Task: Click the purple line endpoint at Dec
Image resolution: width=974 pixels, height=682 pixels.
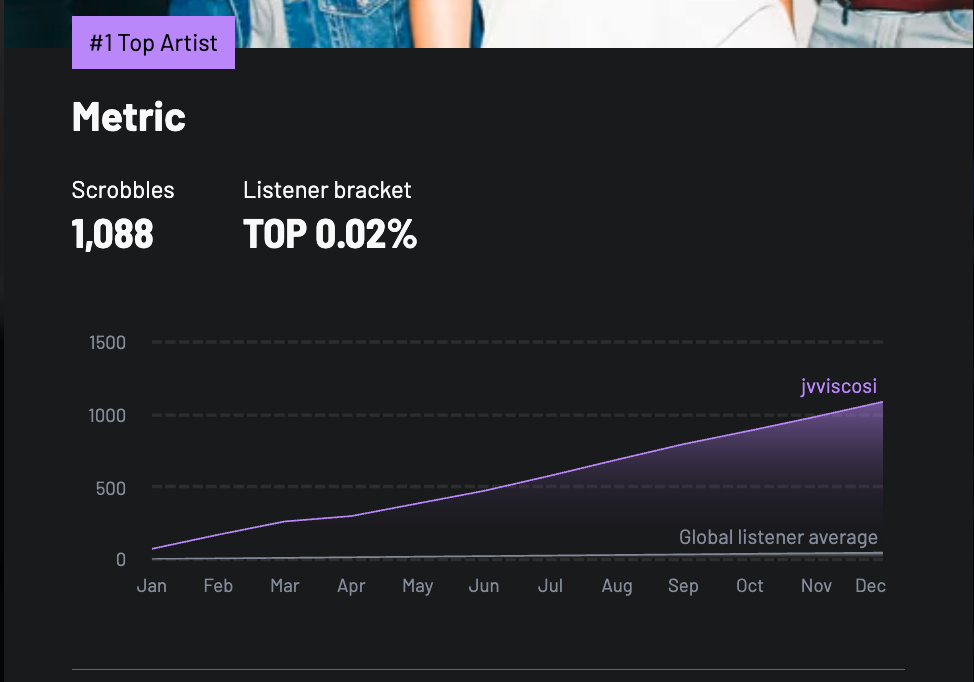Action: [x=882, y=402]
